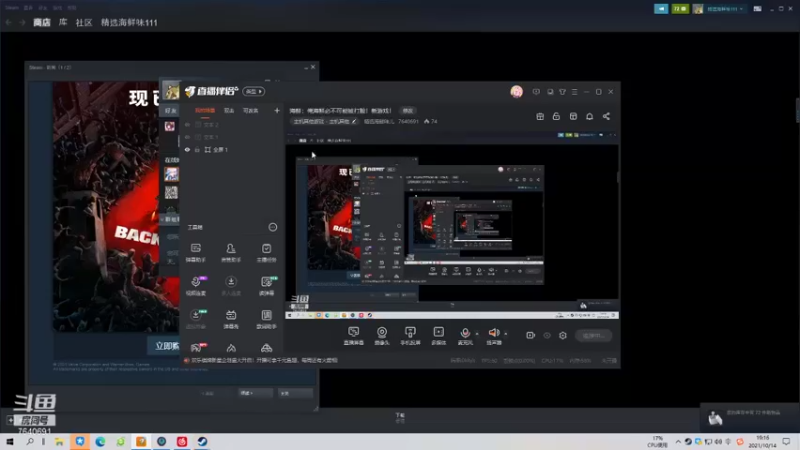The width and height of the screenshot is (800, 450).
Task: Open Steam profile menu 精选海鲜味111
Action: coord(129,22)
